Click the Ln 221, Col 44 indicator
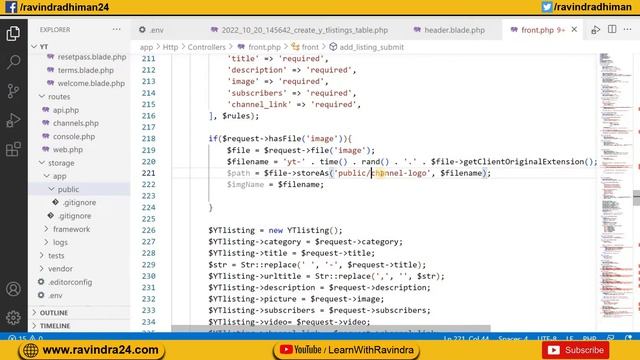The height and width of the screenshot is (360, 640). [466, 338]
